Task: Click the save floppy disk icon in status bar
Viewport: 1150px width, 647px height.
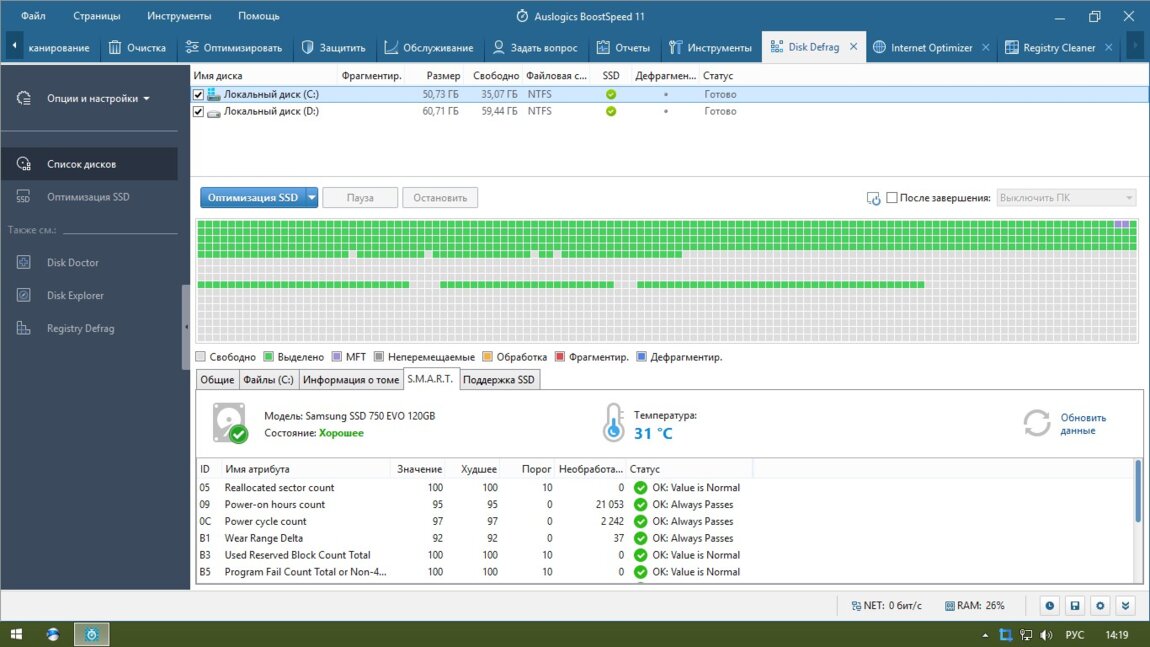Action: pos(1074,605)
